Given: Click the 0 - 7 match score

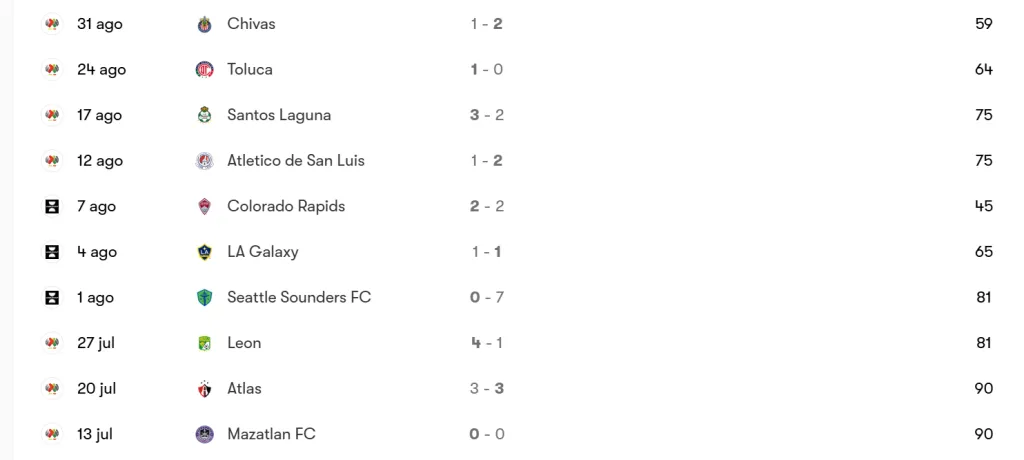Looking at the screenshot, I should [x=487, y=298].
